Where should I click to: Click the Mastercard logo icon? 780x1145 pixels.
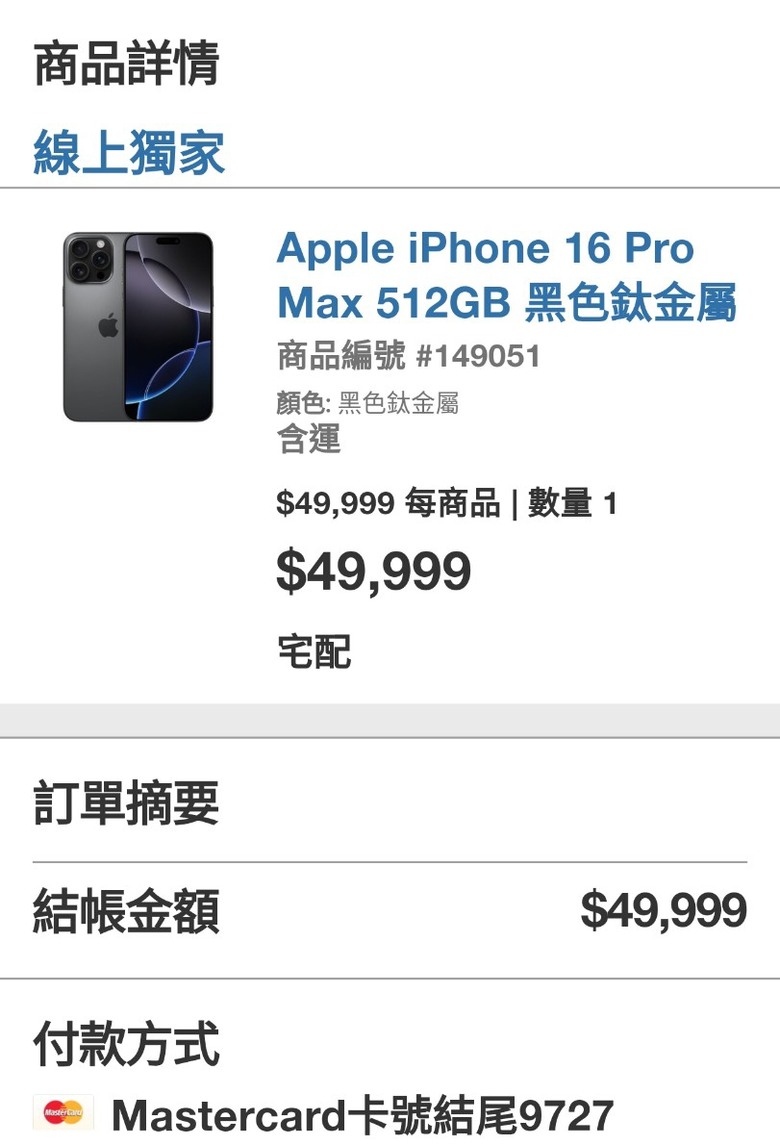pyautogui.click(x=63, y=1112)
